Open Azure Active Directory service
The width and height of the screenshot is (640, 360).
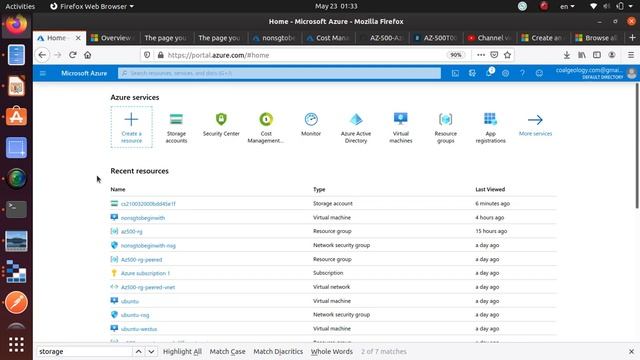coord(356,128)
